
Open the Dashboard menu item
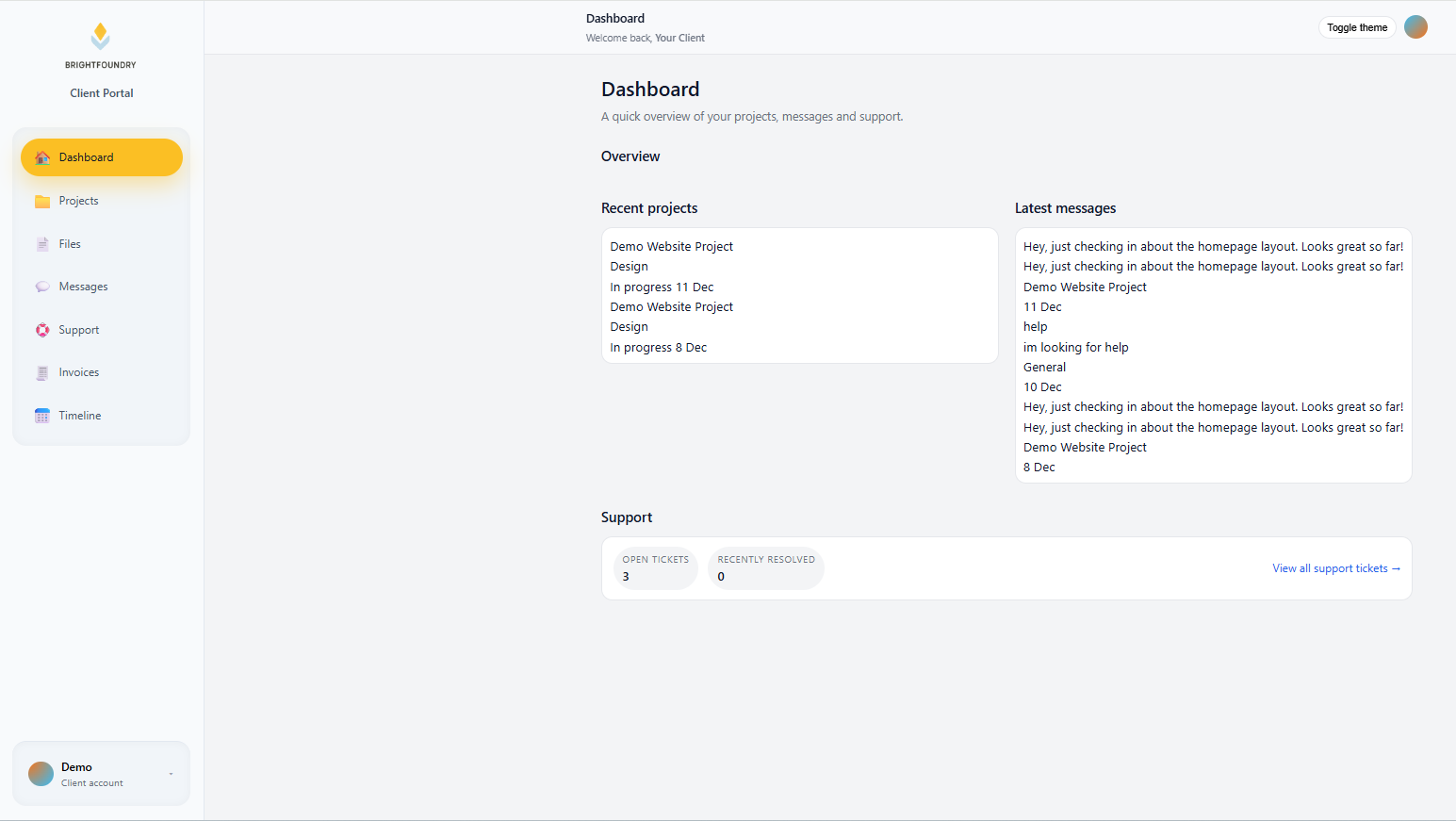(x=102, y=157)
